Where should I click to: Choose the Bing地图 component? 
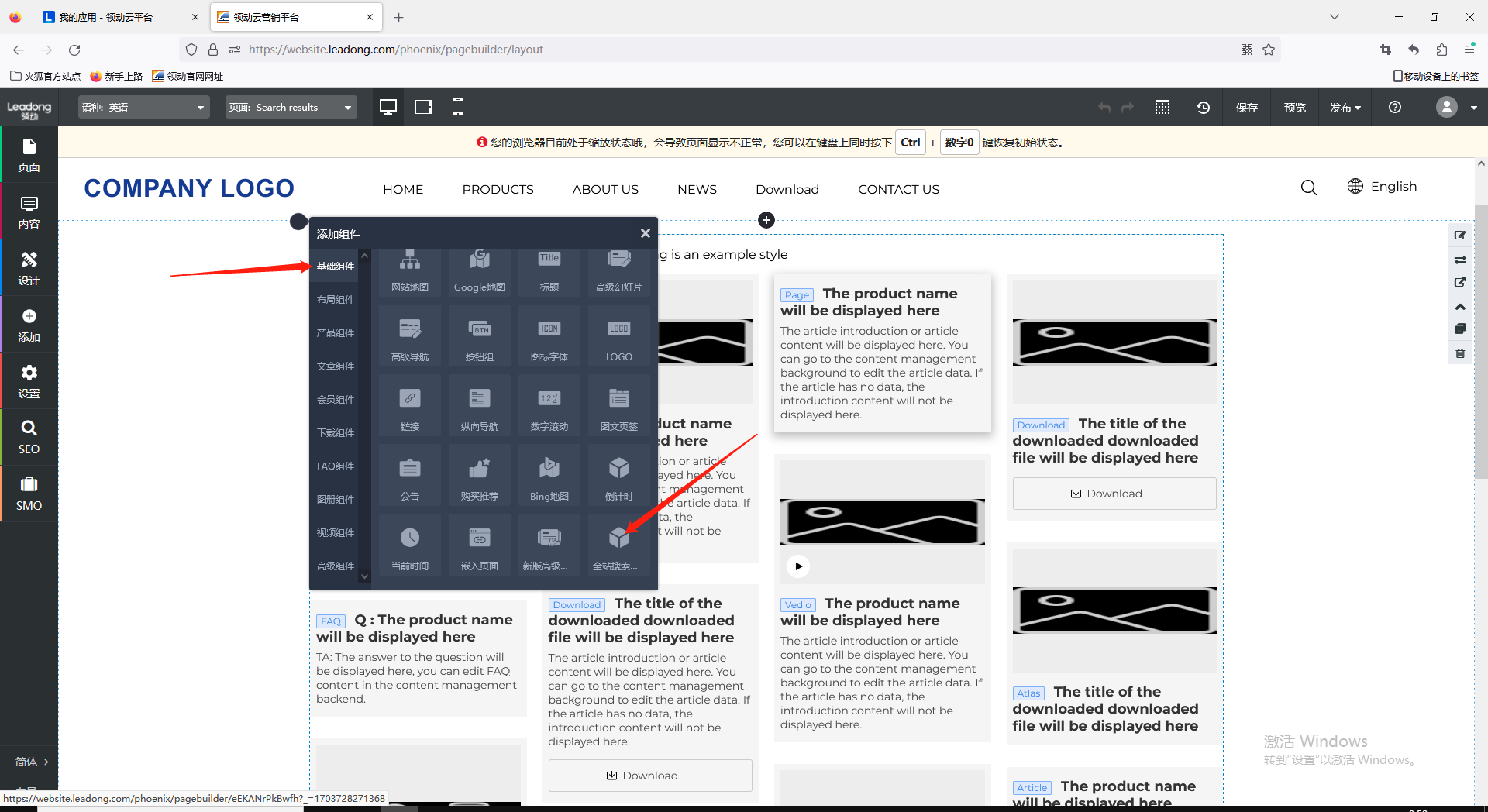(x=549, y=477)
